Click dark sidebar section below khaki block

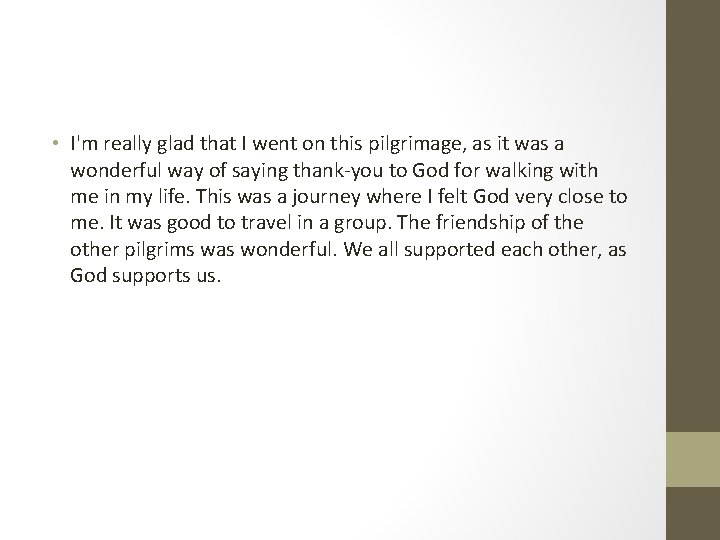(x=692, y=513)
